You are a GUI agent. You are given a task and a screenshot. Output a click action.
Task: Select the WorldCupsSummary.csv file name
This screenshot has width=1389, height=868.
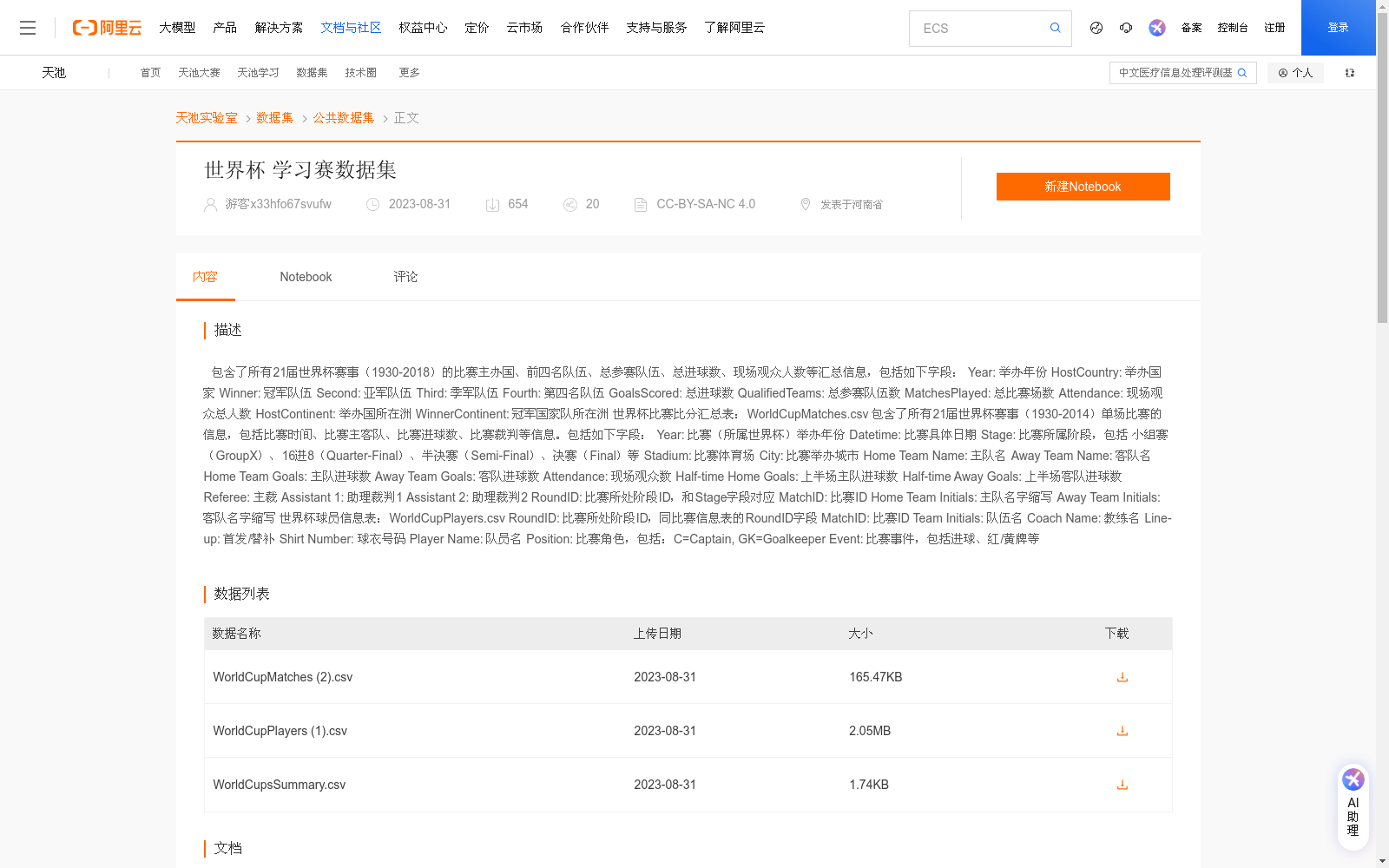279,785
